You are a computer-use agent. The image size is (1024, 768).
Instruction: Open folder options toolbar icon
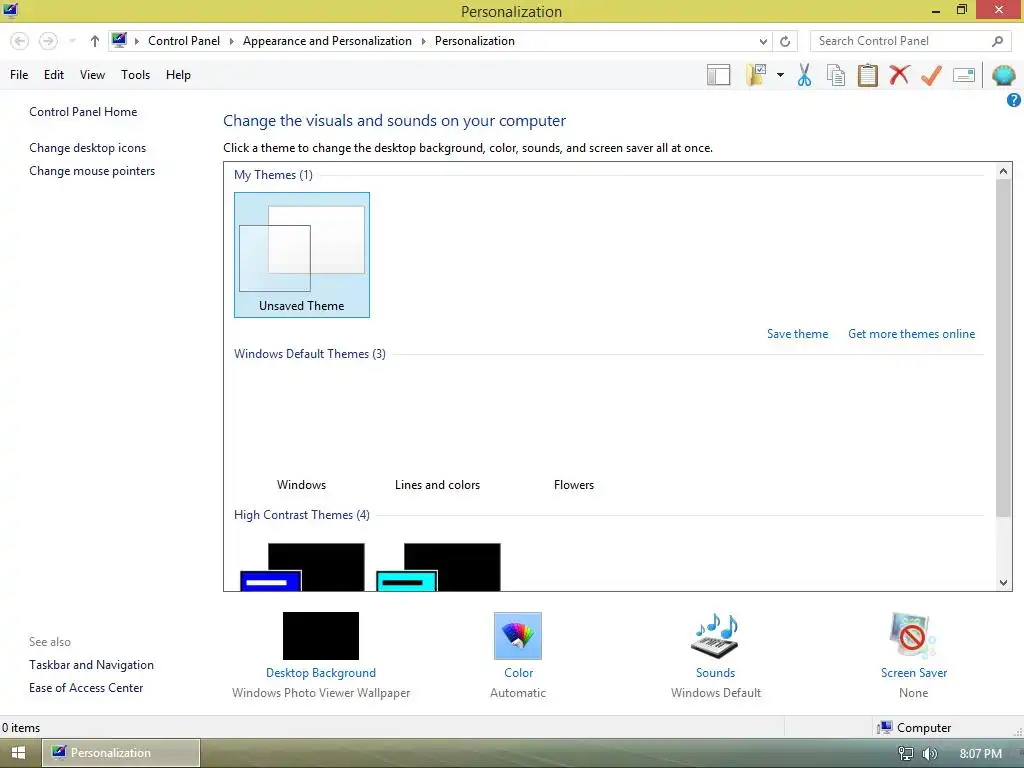756,75
